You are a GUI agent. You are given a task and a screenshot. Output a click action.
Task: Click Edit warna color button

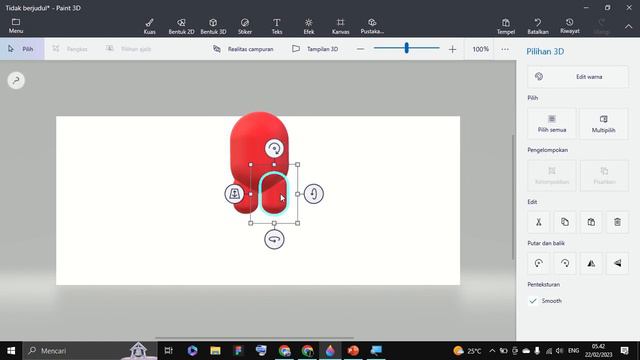pos(578,76)
